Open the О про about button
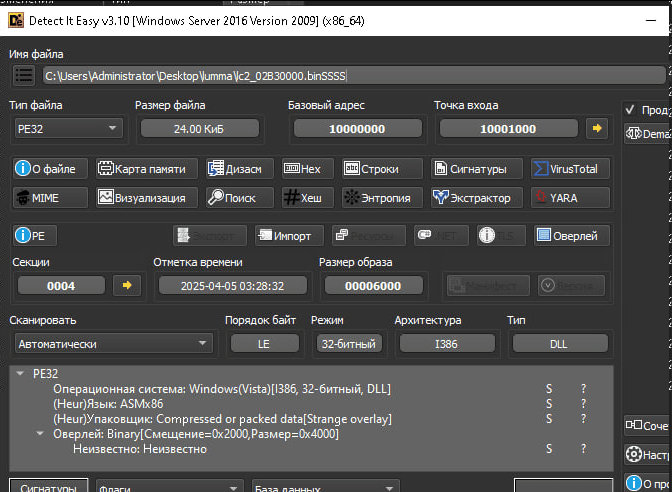Viewport: 672px width, 492px height. pyautogui.click(x=647, y=483)
